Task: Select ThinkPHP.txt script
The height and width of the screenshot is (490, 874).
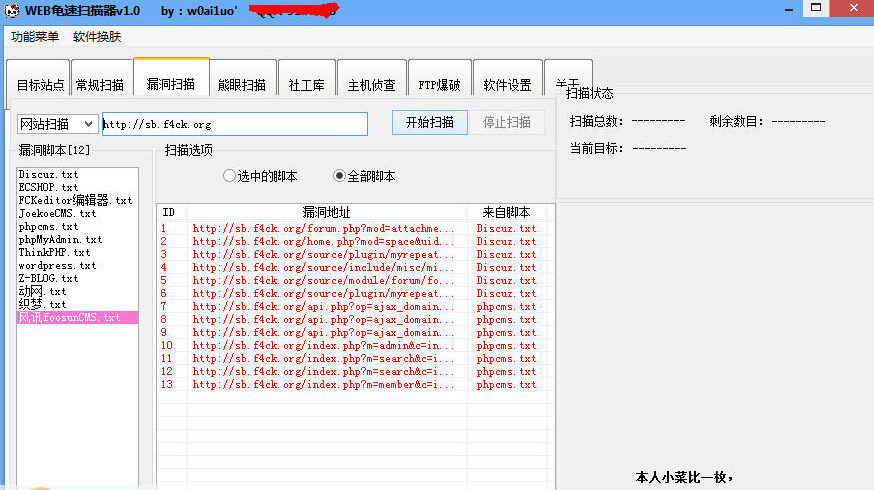Action: pos(77,253)
